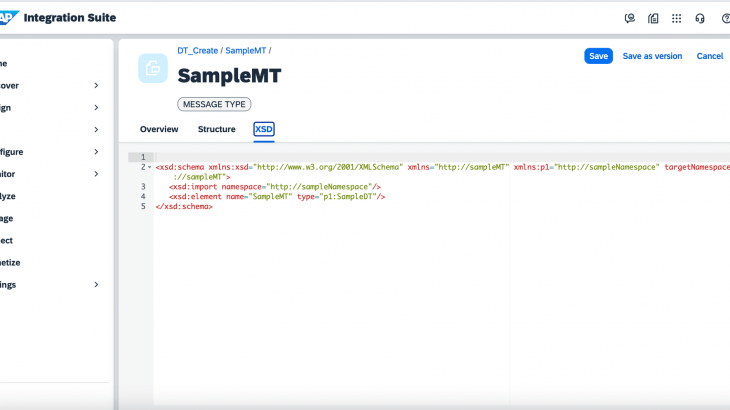Expand the Design menu chevron
The image size is (730, 410).
96,108
